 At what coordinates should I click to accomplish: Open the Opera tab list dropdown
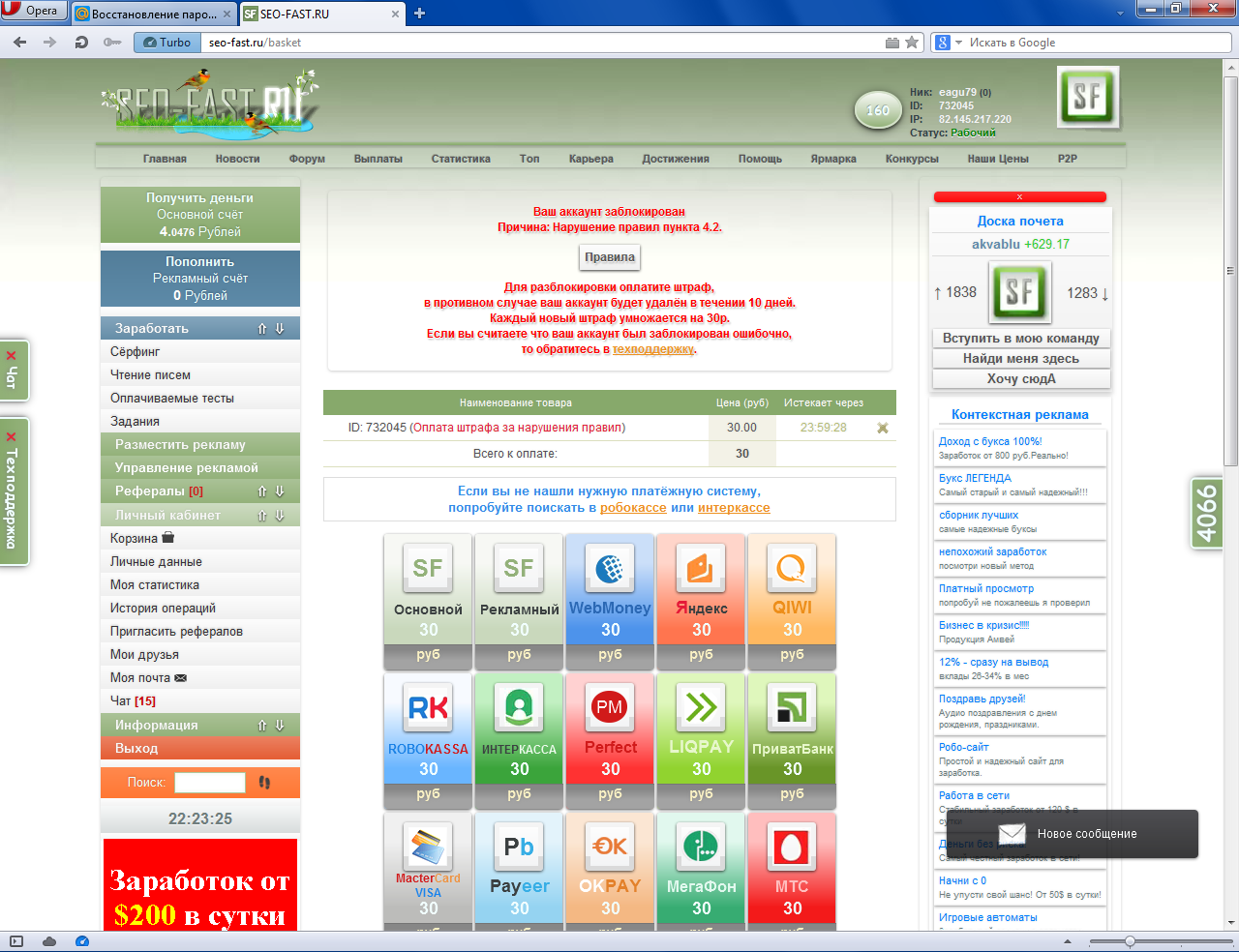[x=1121, y=13]
